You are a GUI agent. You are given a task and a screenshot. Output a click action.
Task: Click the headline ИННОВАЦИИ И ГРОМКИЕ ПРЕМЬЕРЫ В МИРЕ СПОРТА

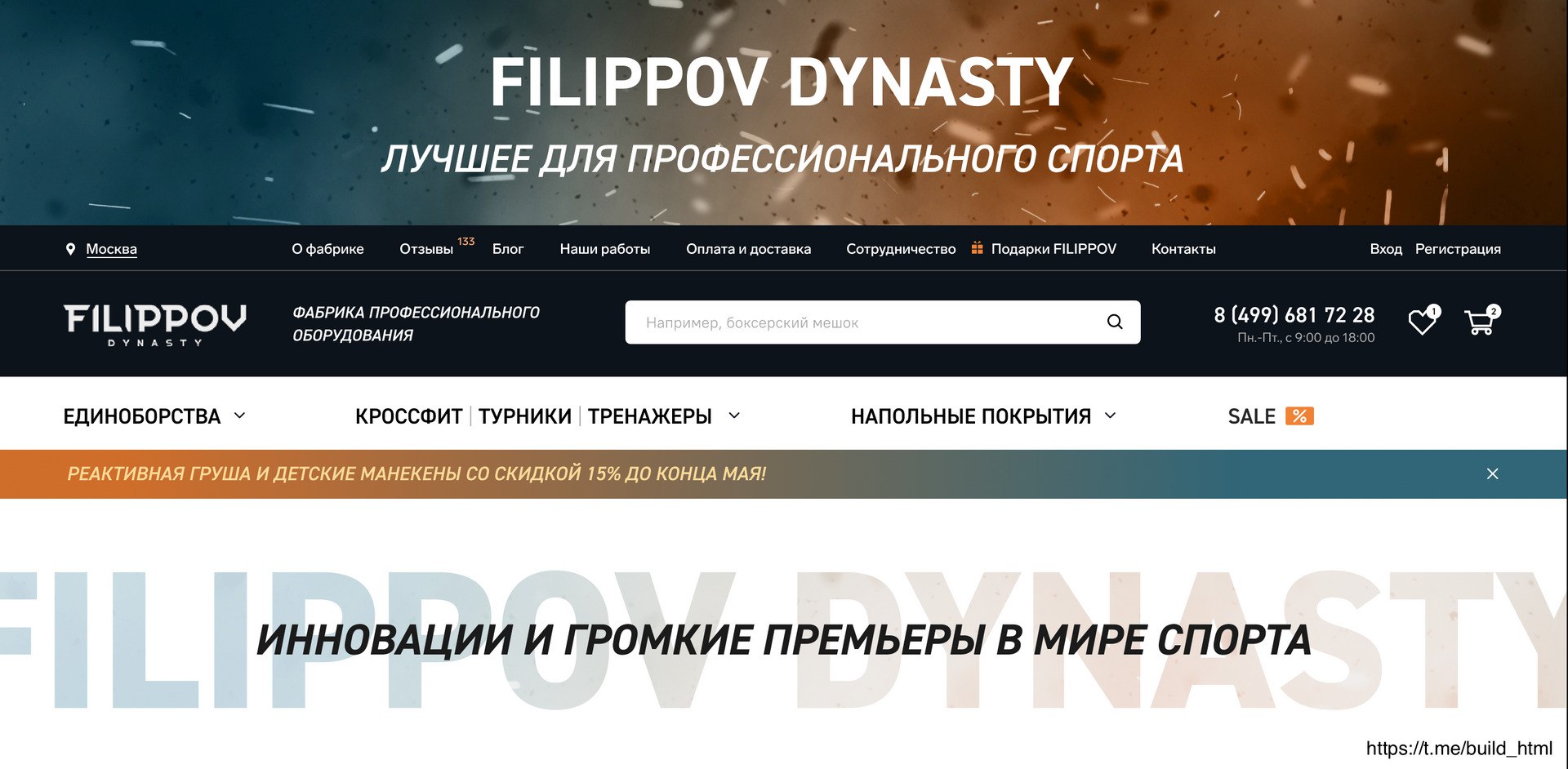(x=784, y=640)
